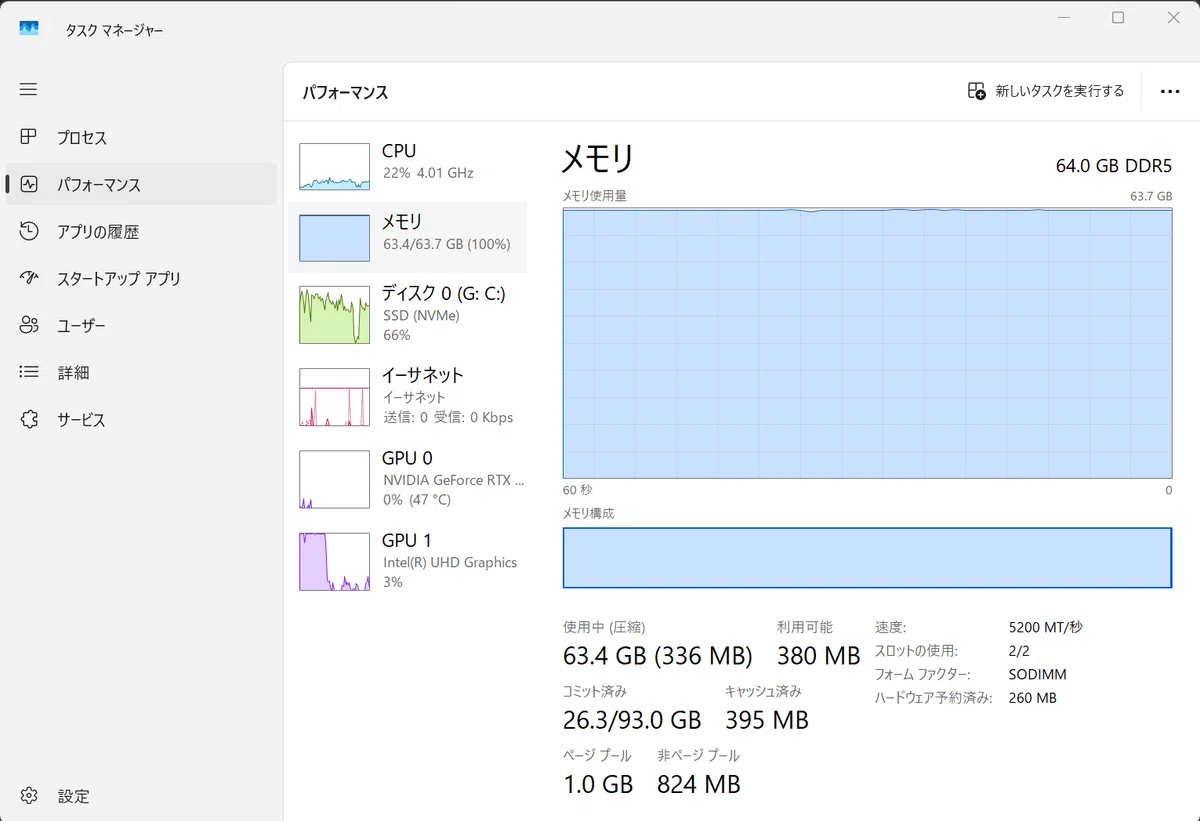Click the 63.4 GB (336 MB) in-use value
Screen dimensions: 1200x821
click(x=658, y=656)
